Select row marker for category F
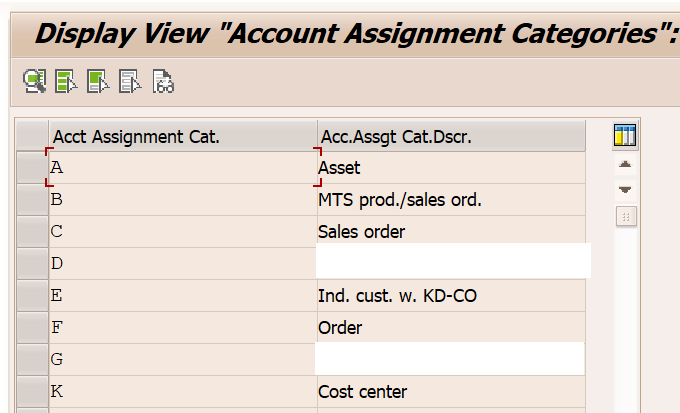This screenshot has height=413, width=680. (x=33, y=328)
